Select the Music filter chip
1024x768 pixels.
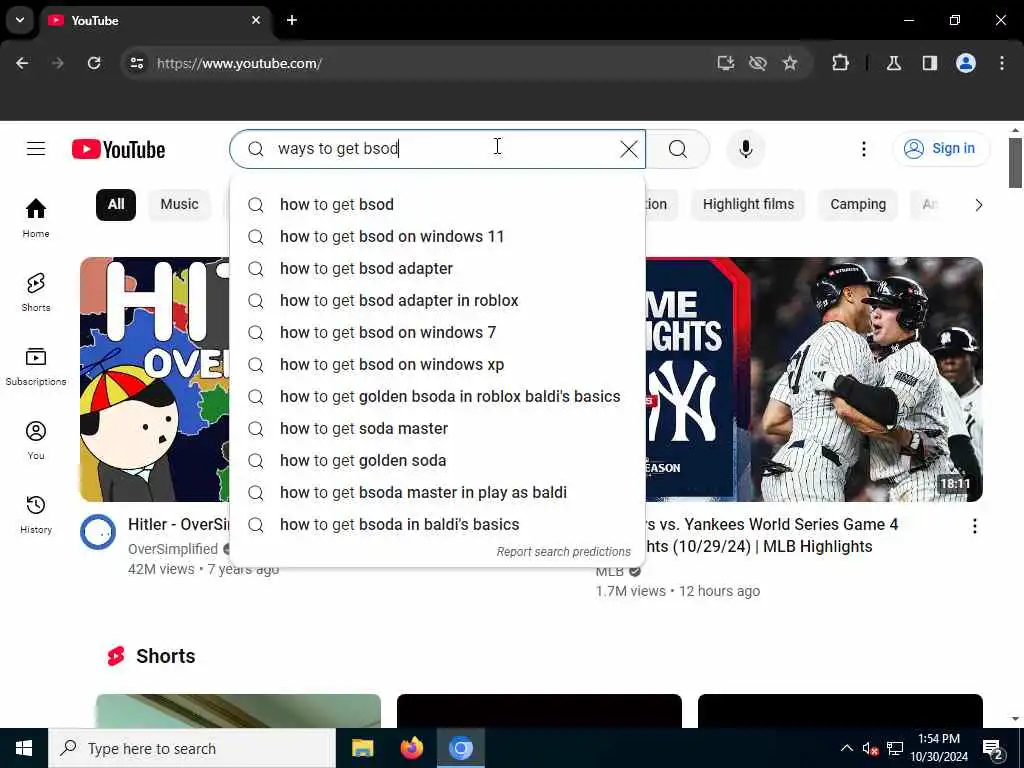pyautogui.click(x=179, y=204)
